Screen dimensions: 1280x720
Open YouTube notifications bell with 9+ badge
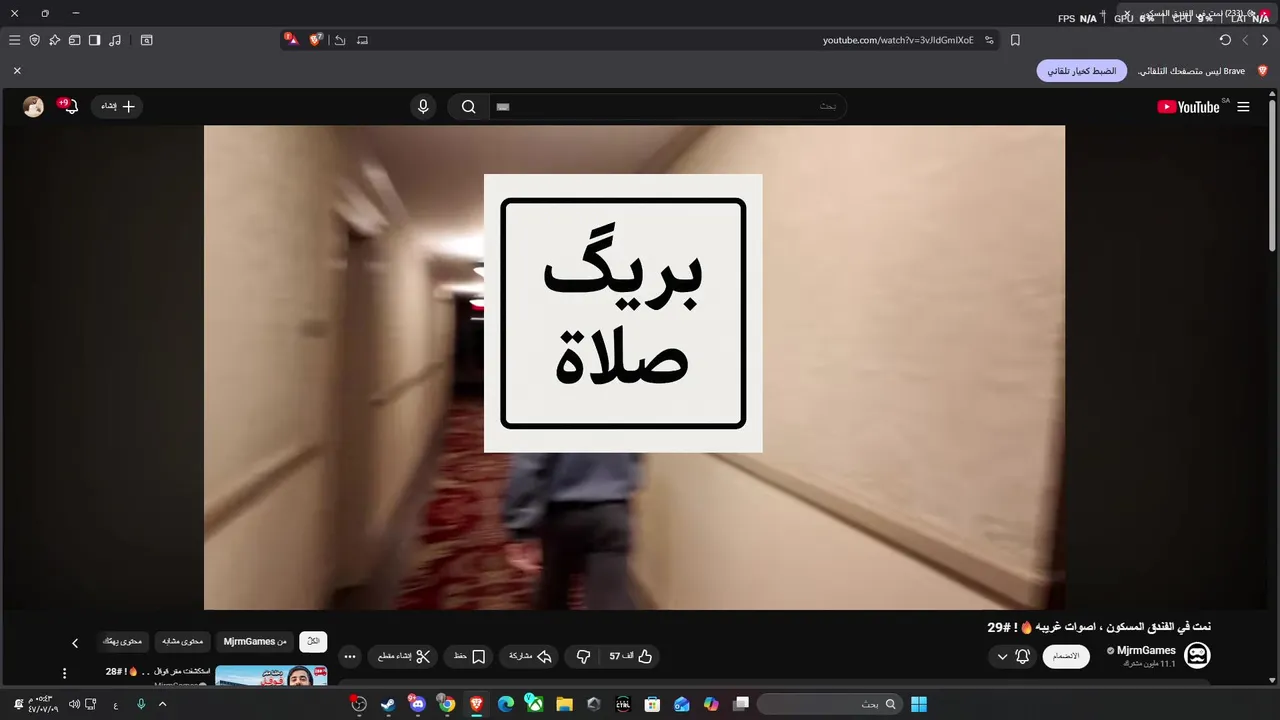(x=70, y=106)
